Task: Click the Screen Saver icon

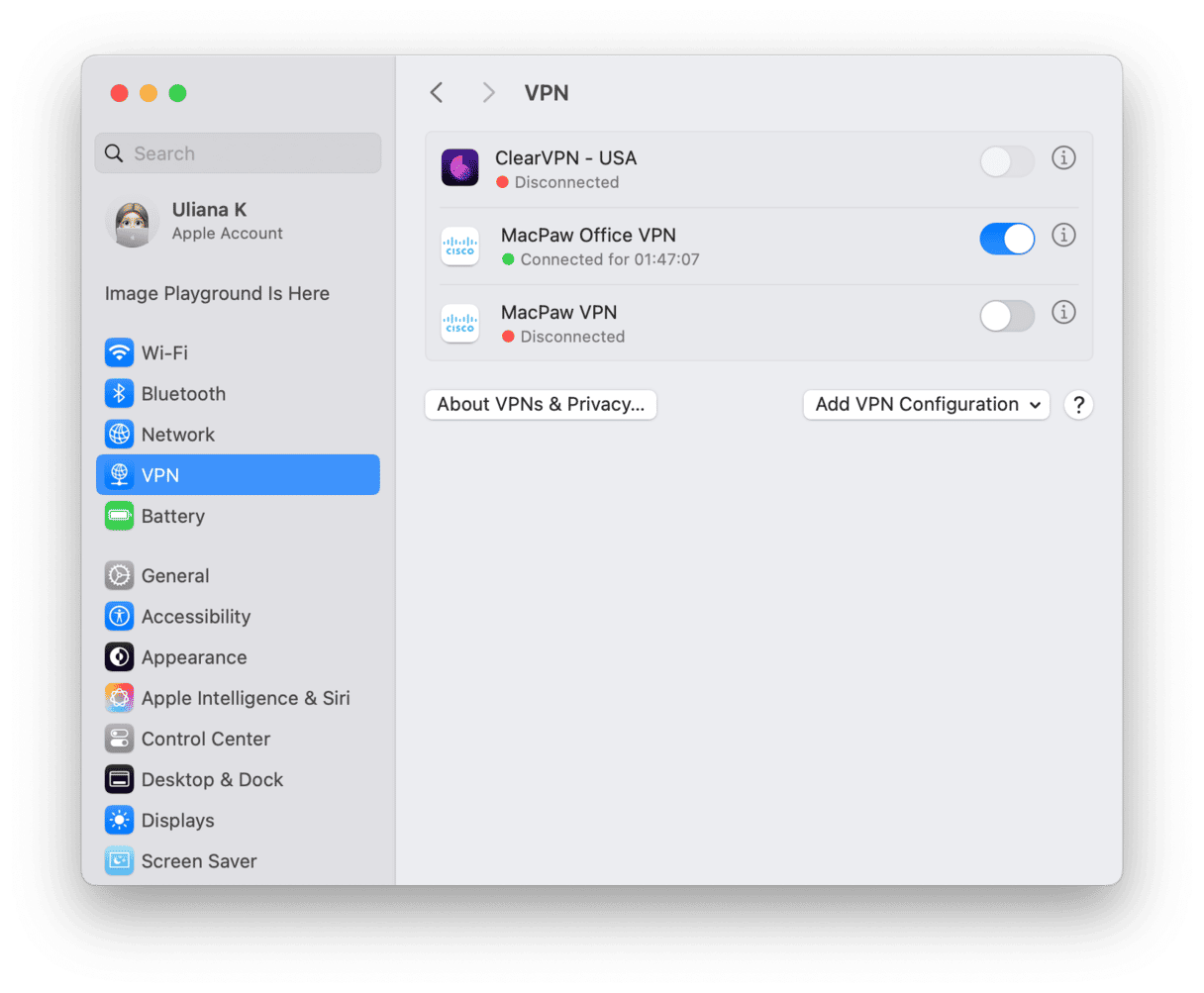Action: 119,861
